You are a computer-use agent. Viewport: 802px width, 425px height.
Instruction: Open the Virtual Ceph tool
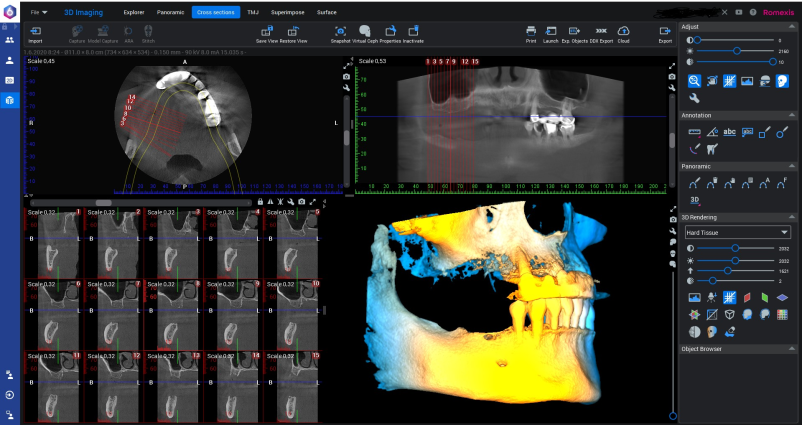tap(365, 34)
